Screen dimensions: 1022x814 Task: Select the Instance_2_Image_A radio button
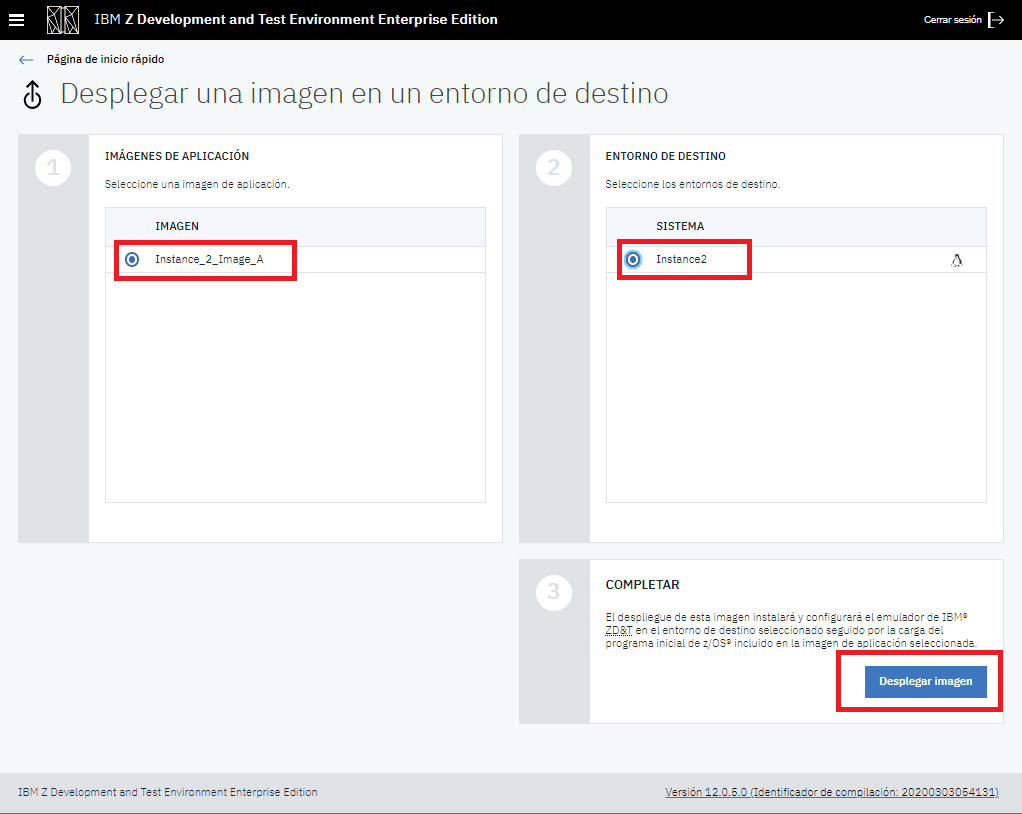pos(132,259)
